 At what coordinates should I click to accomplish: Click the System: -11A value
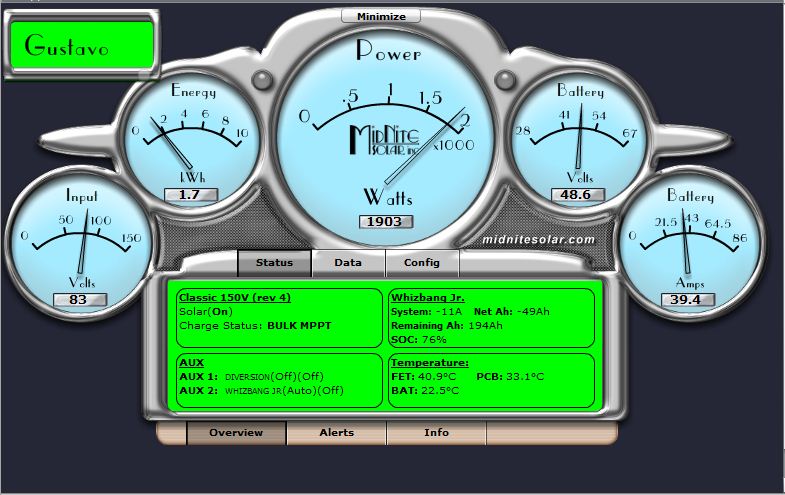click(426, 311)
